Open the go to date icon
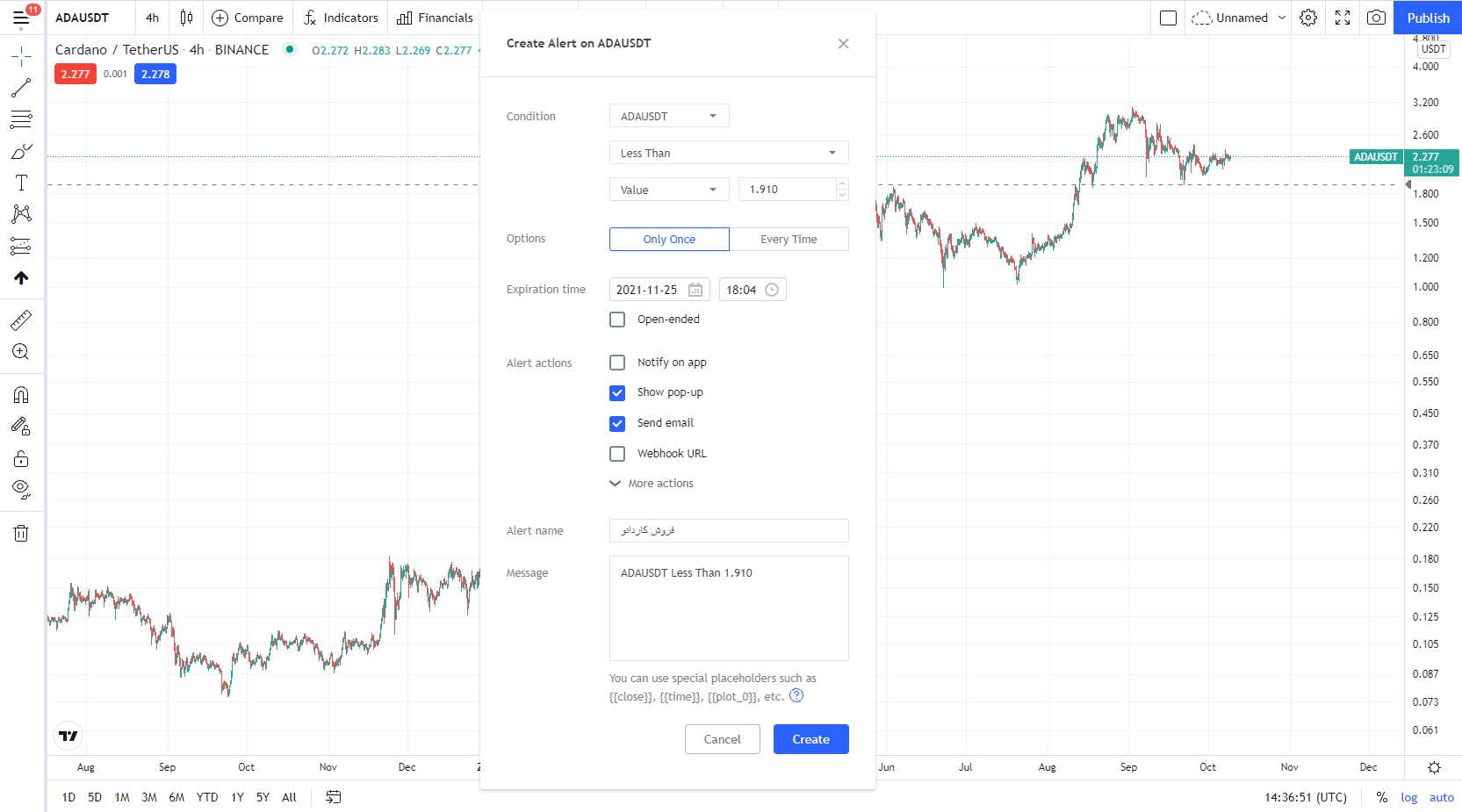 pos(334,797)
